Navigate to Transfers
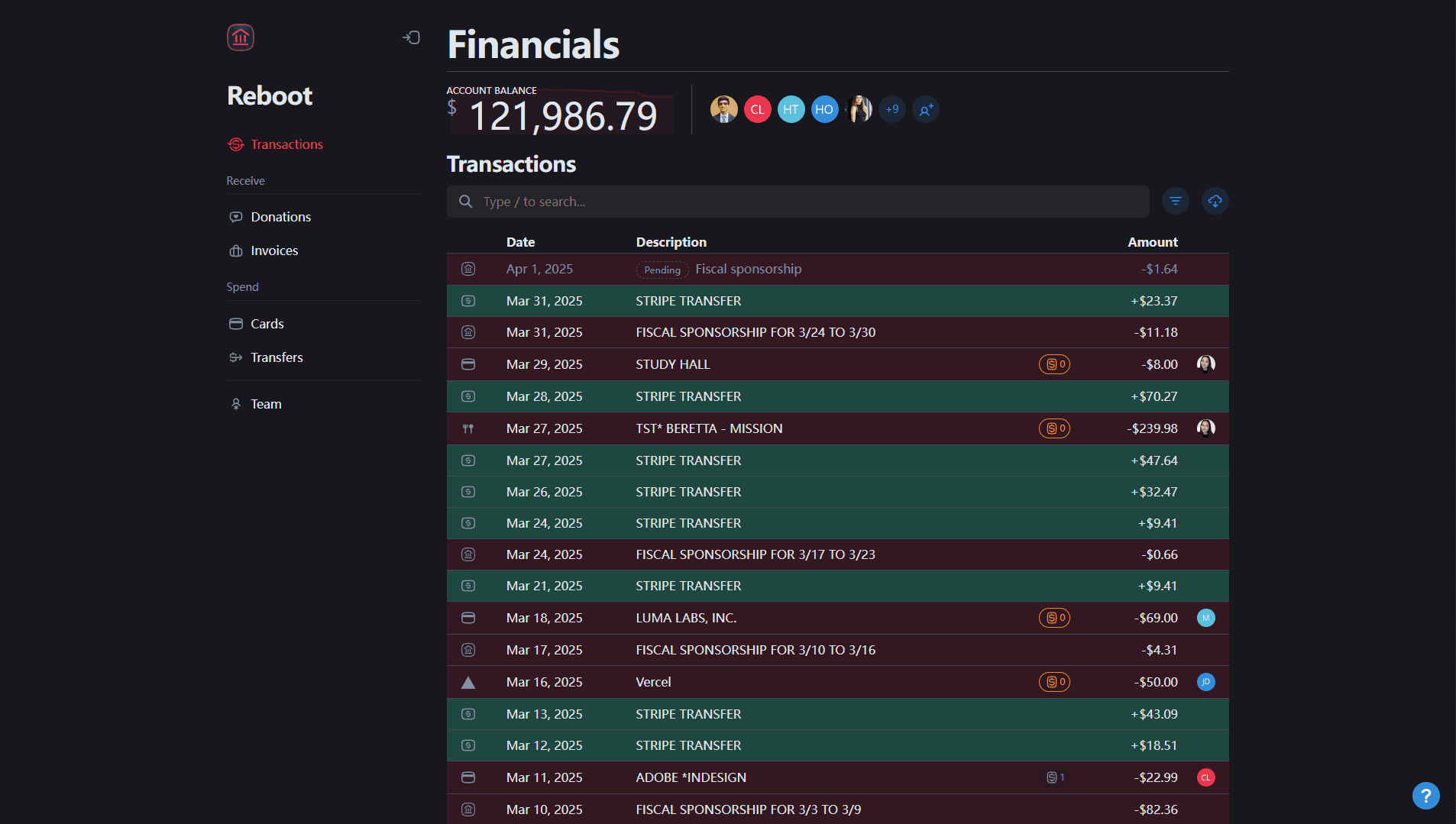 click(x=277, y=357)
